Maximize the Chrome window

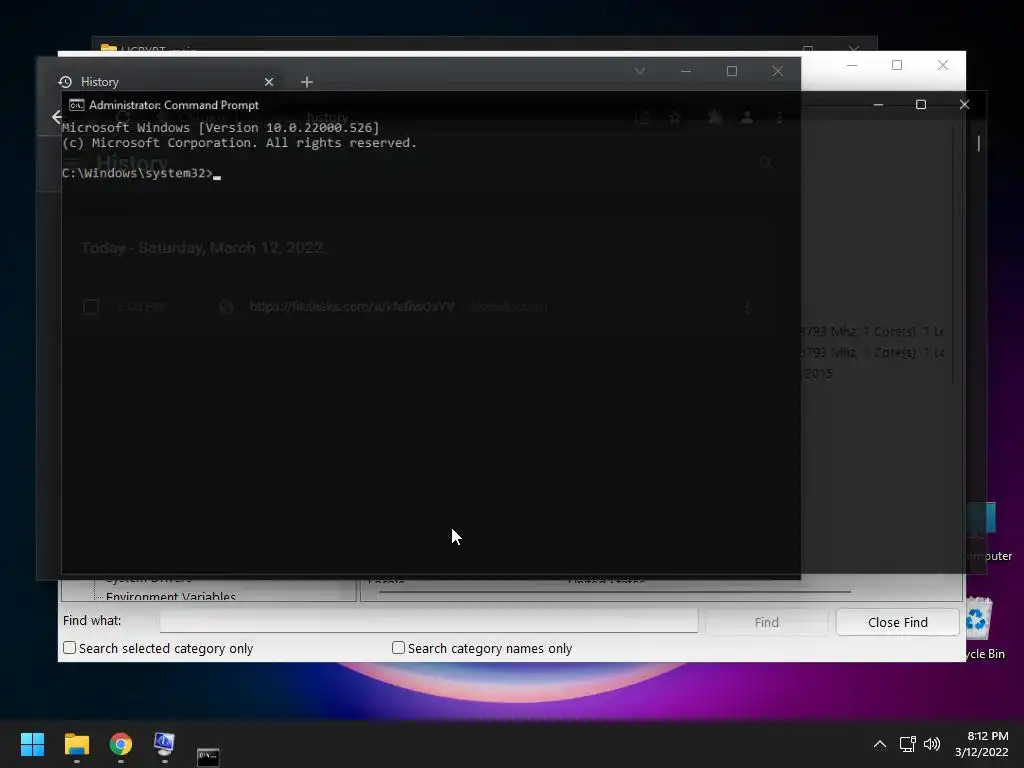coord(732,71)
